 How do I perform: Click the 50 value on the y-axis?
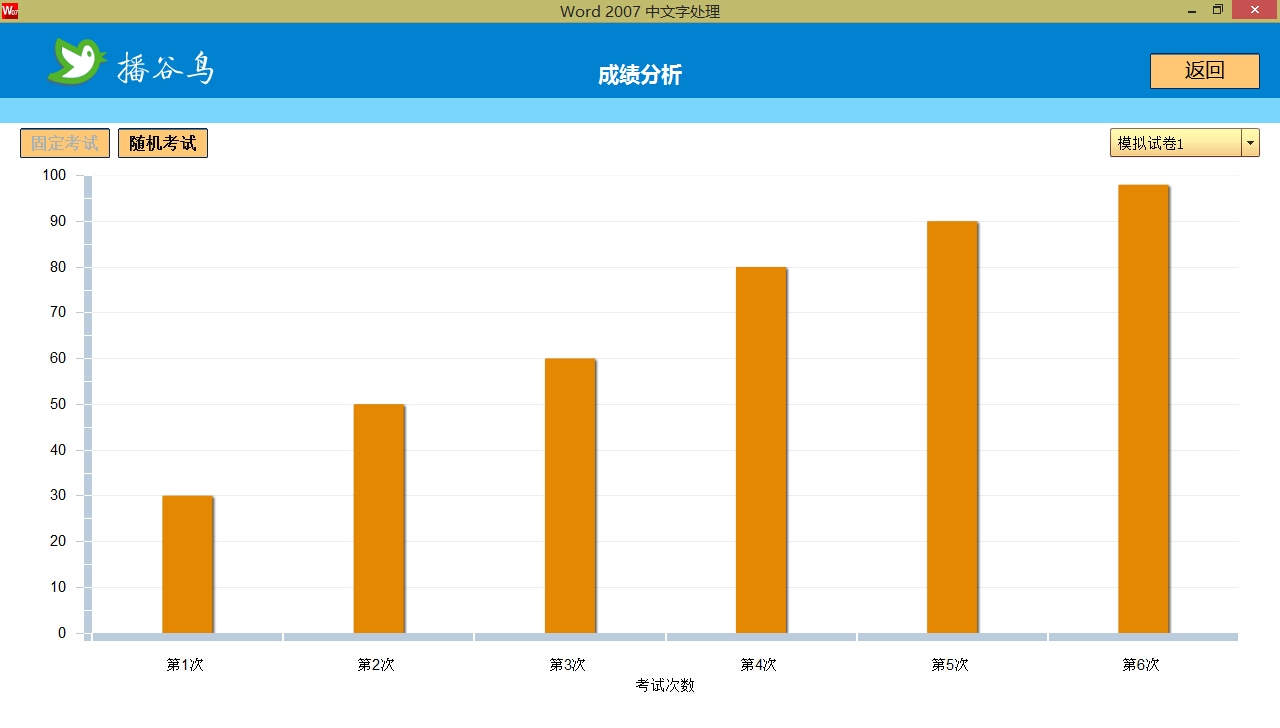[57, 404]
